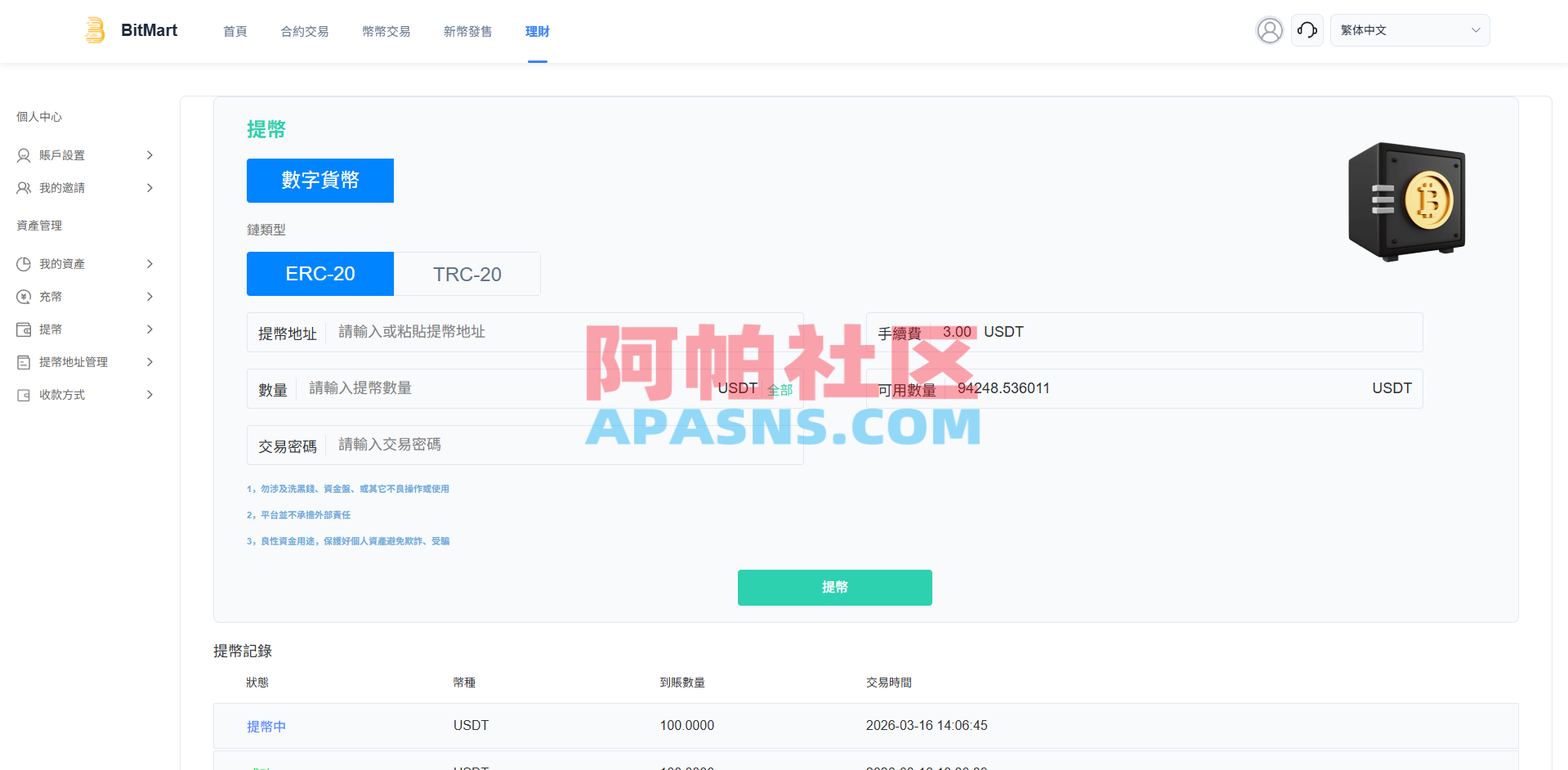Open 提幣地址管理 in the sidebar
1568x770 pixels.
[x=74, y=362]
